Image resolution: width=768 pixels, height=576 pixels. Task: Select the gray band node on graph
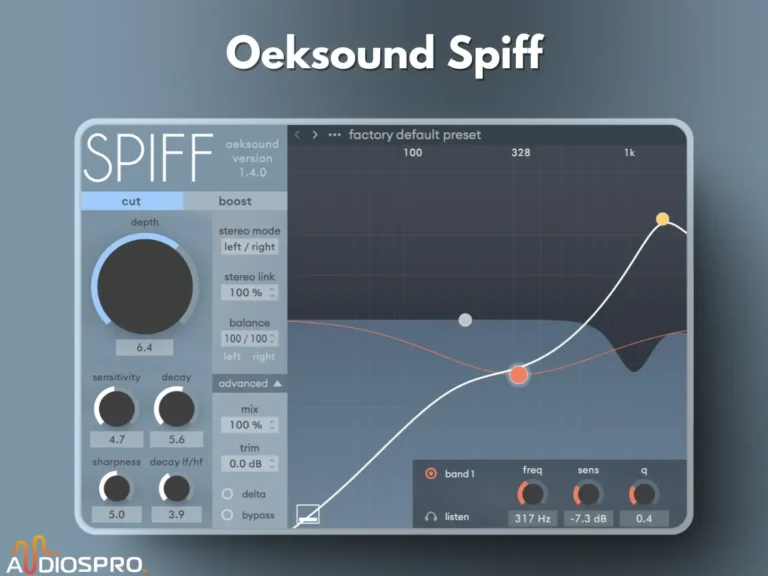click(464, 320)
